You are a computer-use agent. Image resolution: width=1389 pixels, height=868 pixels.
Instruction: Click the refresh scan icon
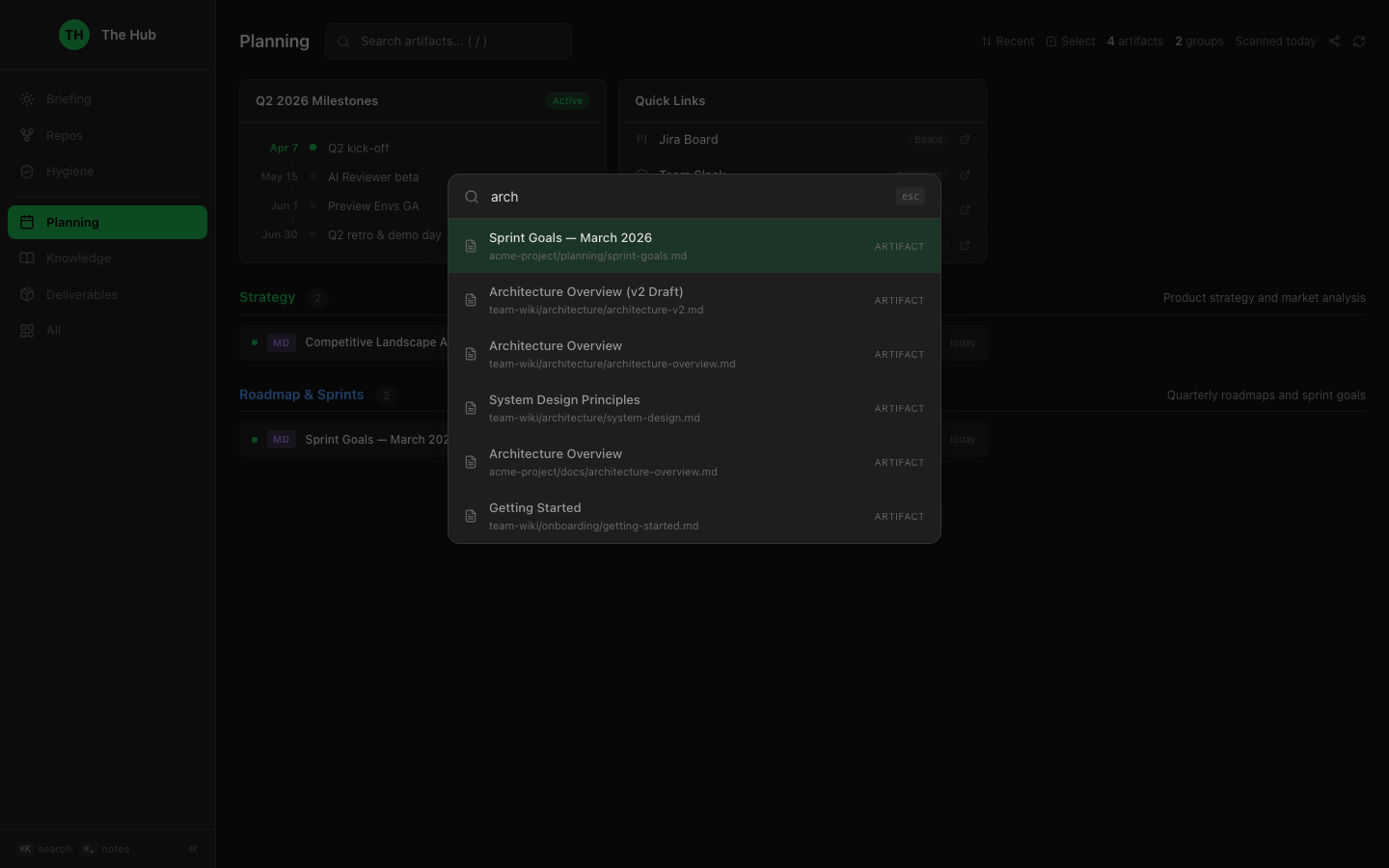click(x=1359, y=41)
